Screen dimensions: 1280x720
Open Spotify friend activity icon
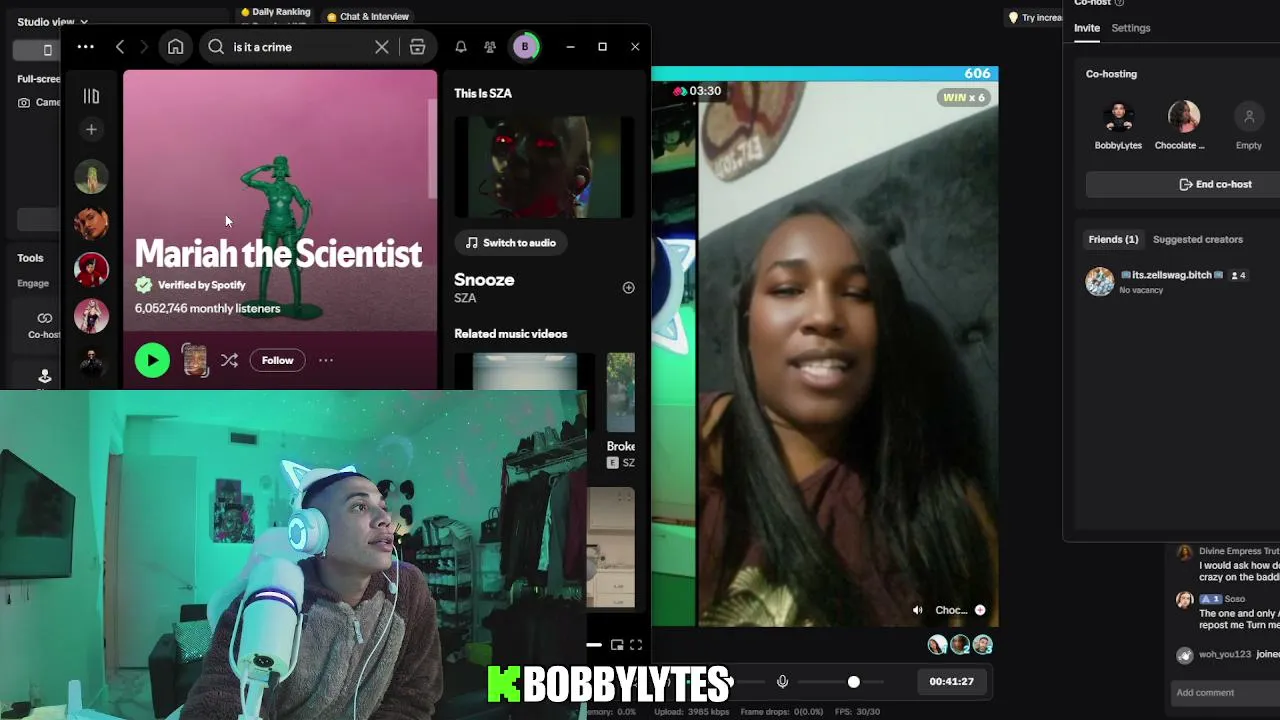pyautogui.click(x=490, y=47)
